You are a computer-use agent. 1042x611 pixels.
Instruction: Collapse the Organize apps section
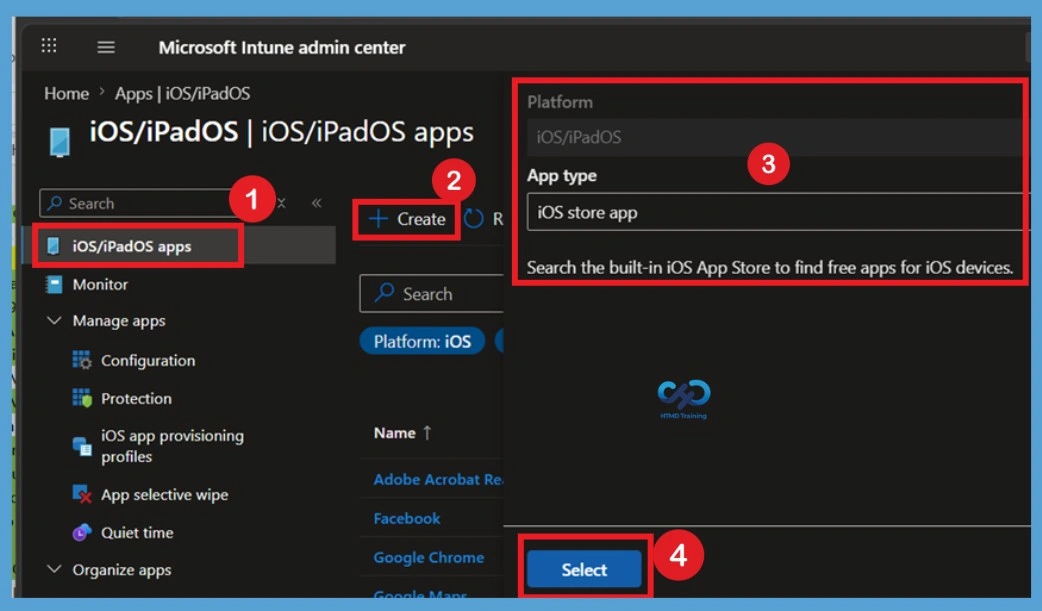coord(54,570)
